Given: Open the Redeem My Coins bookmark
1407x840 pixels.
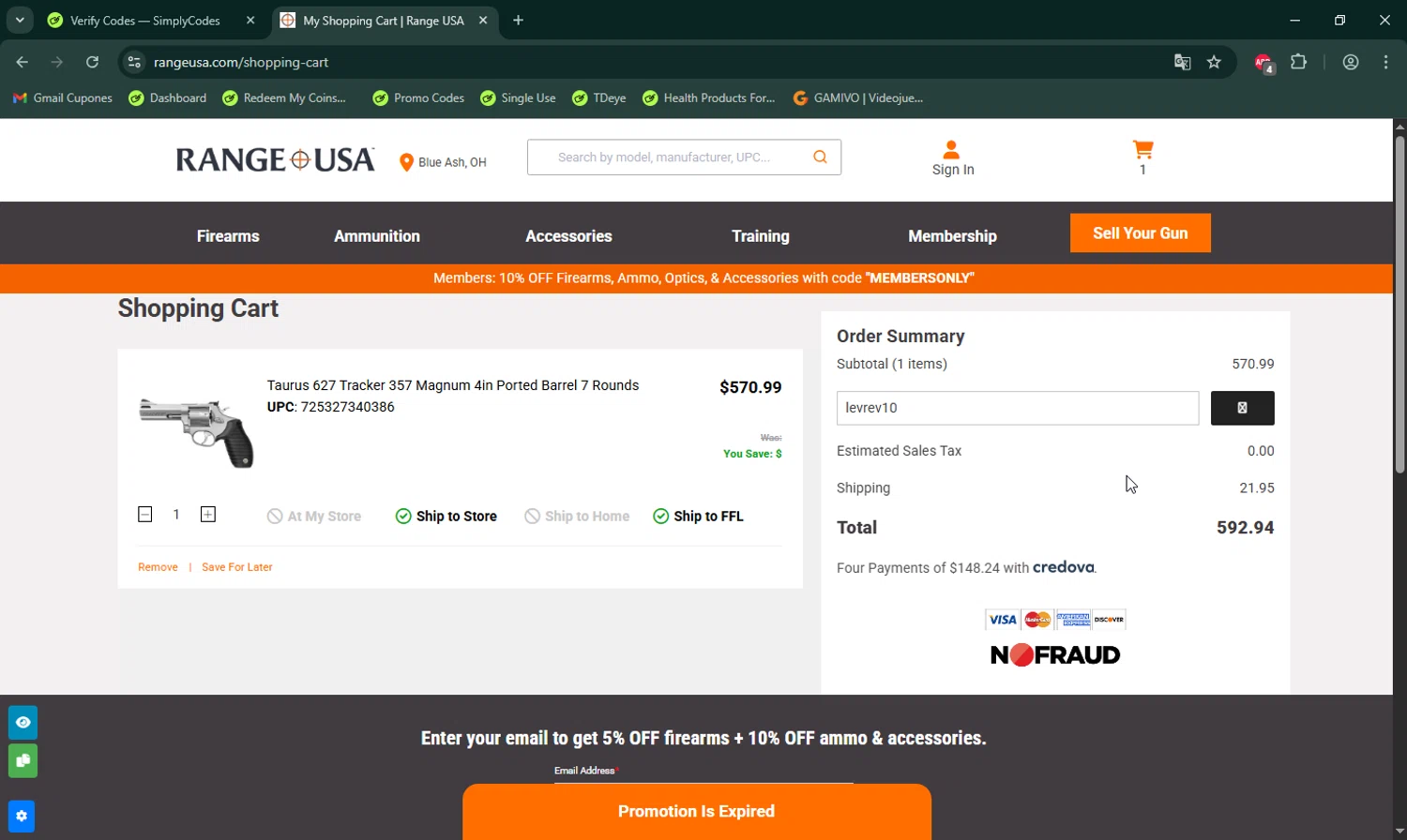Looking at the screenshot, I should pos(284,97).
